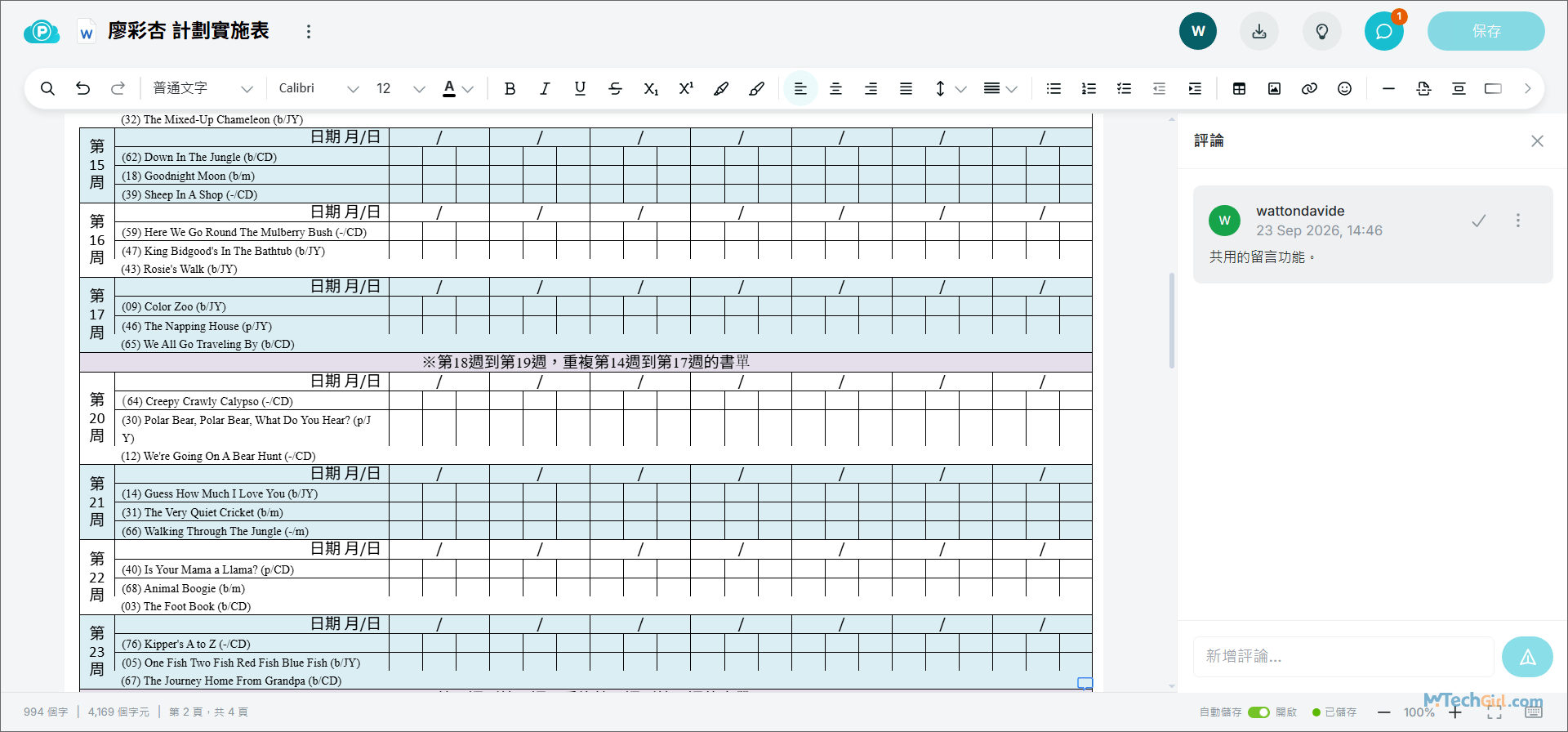
Task: Toggle italic formatting
Action: tap(545, 88)
